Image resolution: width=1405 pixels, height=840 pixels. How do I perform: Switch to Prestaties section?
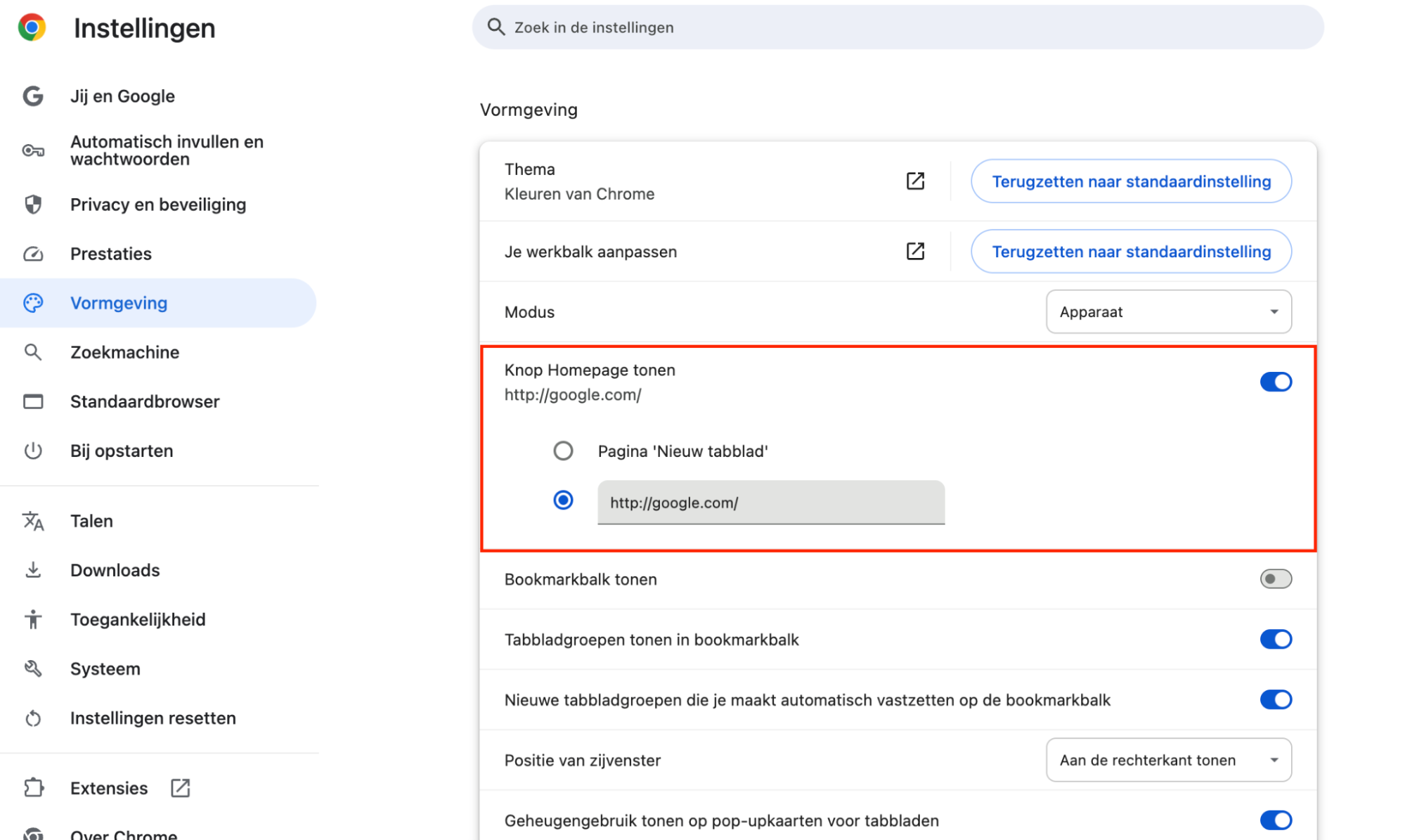110,254
